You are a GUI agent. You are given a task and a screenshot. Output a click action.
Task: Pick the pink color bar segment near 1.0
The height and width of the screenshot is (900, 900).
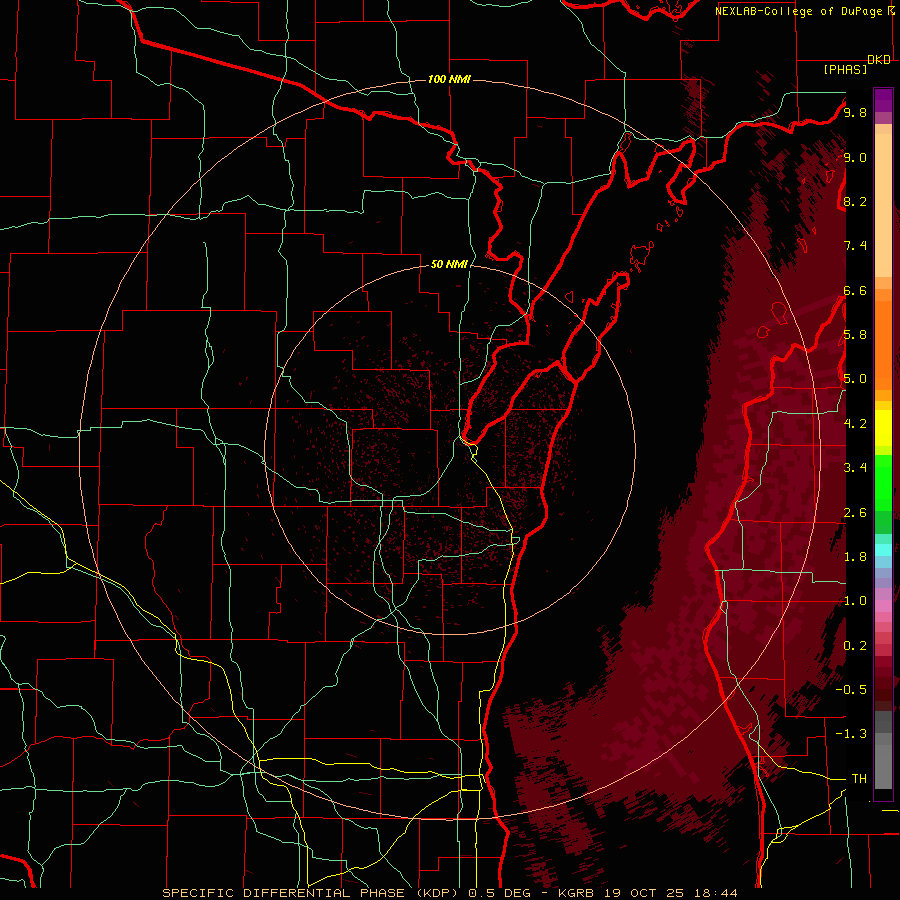tap(883, 605)
